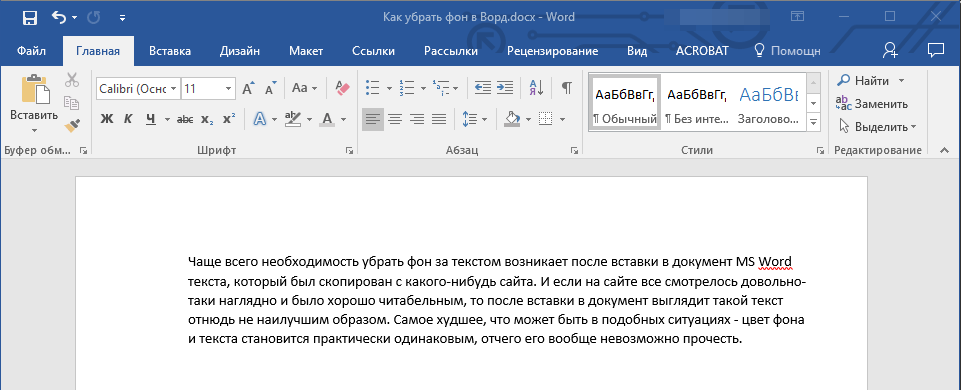This screenshot has height=390, width=961.
Task: Open the Рецензирование ribbon tab
Action: tap(553, 52)
